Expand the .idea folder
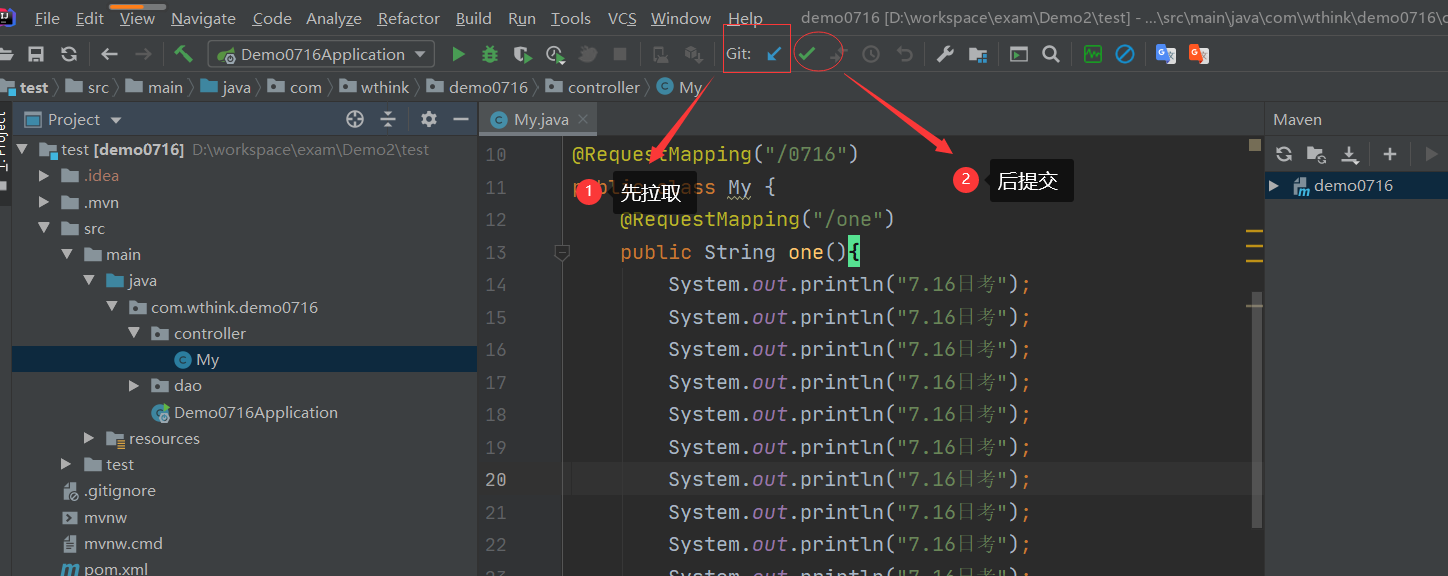 tap(43, 175)
